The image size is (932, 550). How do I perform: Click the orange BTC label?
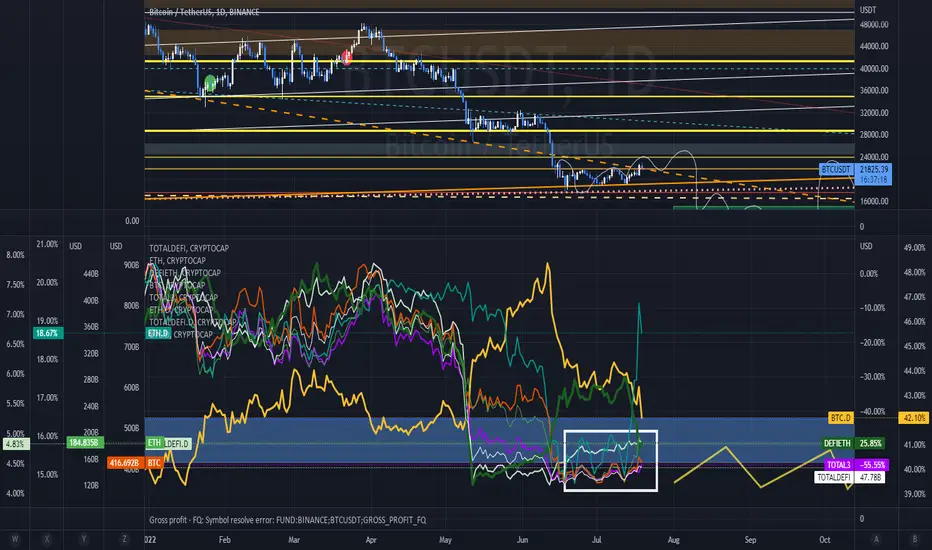point(155,463)
